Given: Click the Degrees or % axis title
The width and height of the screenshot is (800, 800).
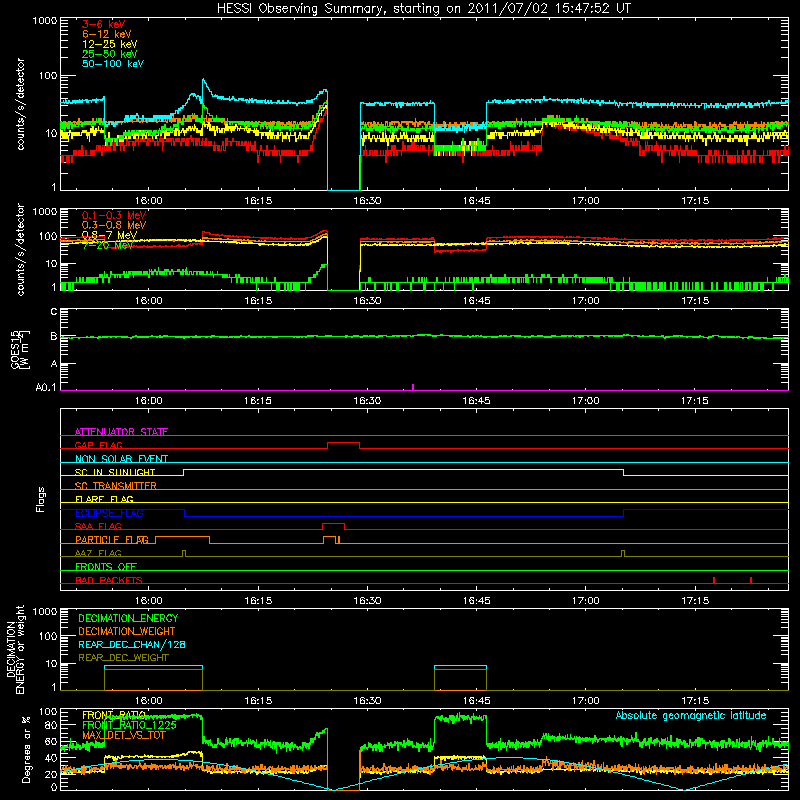Looking at the screenshot, I should click(26, 749).
